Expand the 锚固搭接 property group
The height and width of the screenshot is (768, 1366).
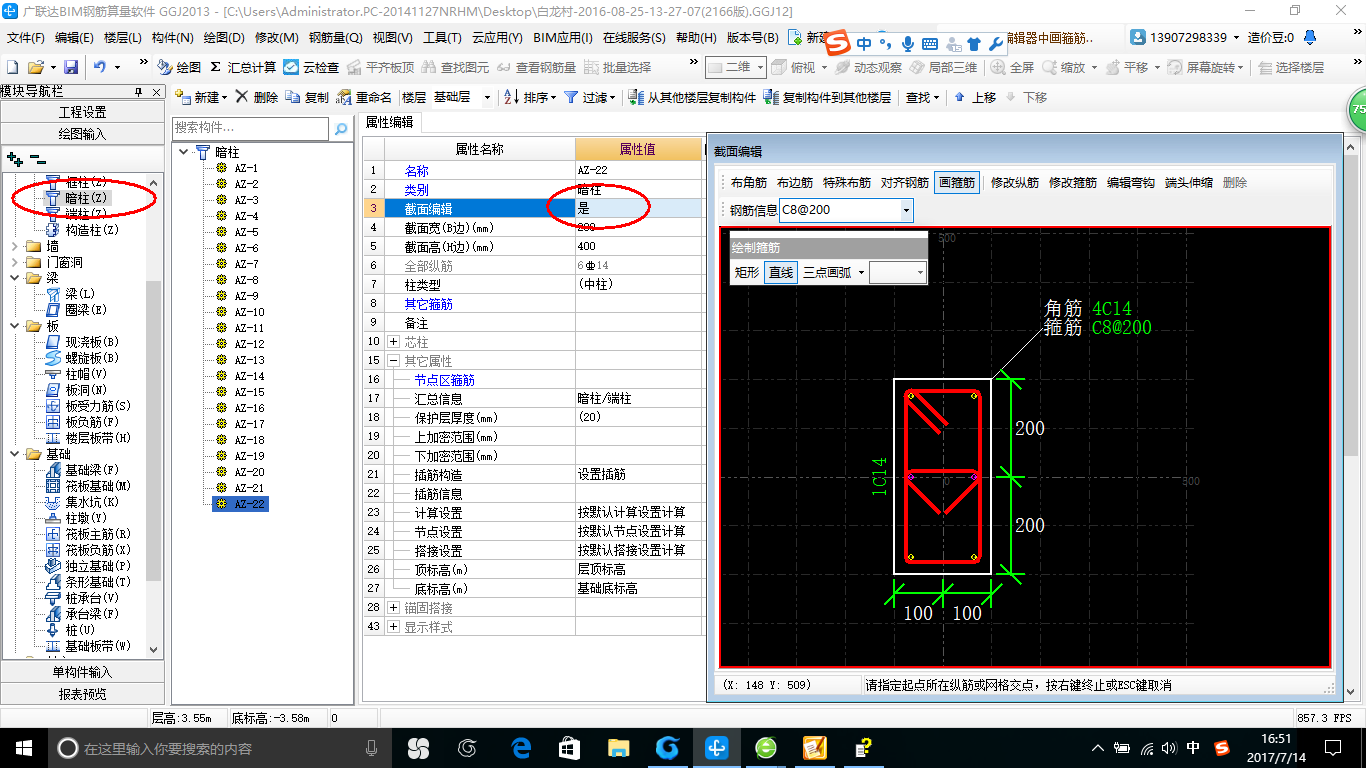pos(393,608)
